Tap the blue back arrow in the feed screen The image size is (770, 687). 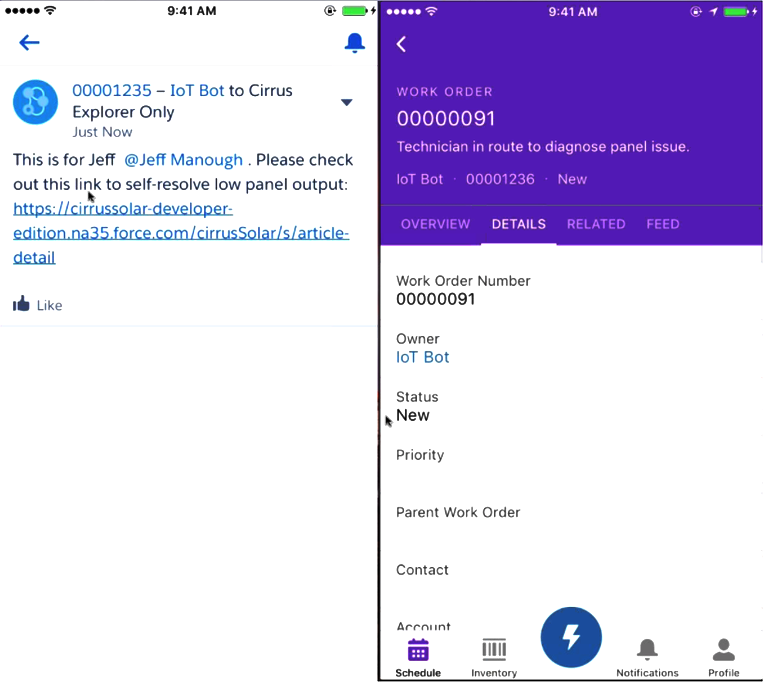click(x=29, y=43)
